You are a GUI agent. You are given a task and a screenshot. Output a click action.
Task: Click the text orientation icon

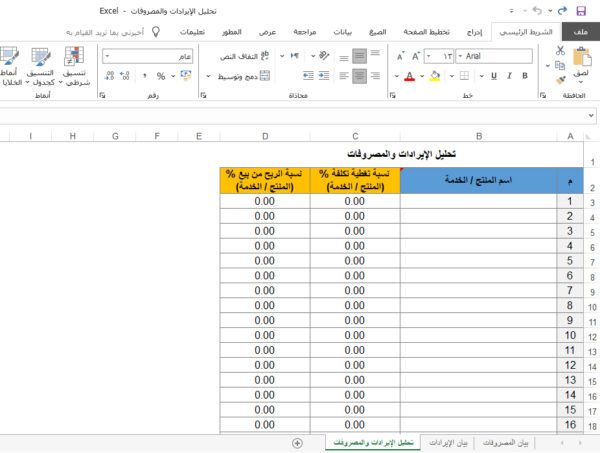pyautogui.click(x=324, y=56)
